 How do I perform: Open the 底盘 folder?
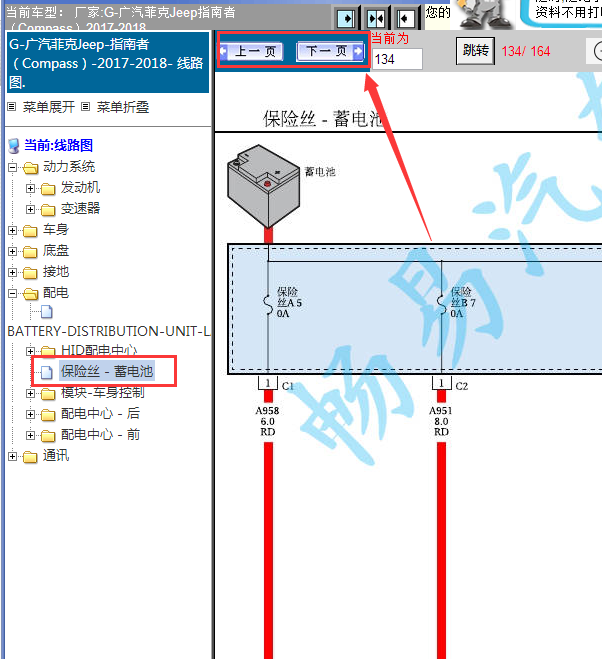click(x=55, y=250)
